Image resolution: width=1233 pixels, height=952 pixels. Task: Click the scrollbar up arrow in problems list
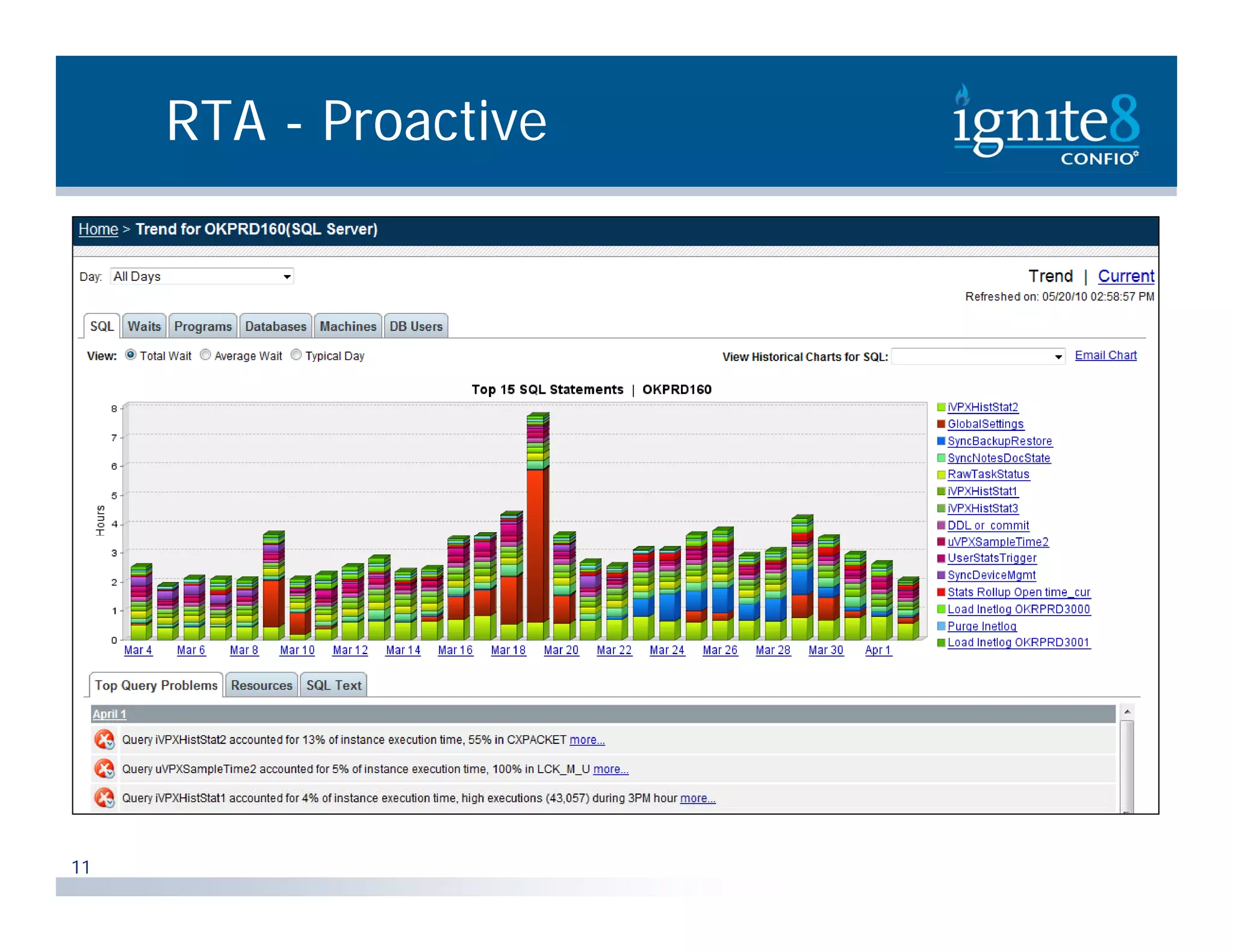(1127, 712)
